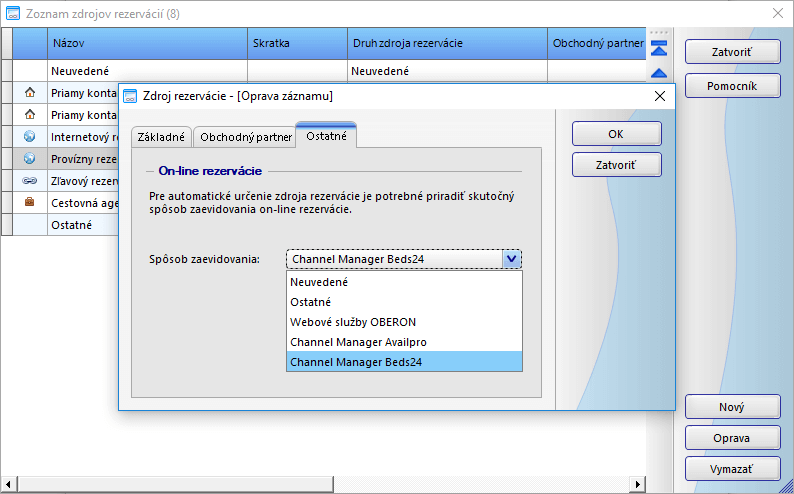Click the globe icon in the Provízny row
The width and height of the screenshot is (794, 494).
click(x=29, y=158)
